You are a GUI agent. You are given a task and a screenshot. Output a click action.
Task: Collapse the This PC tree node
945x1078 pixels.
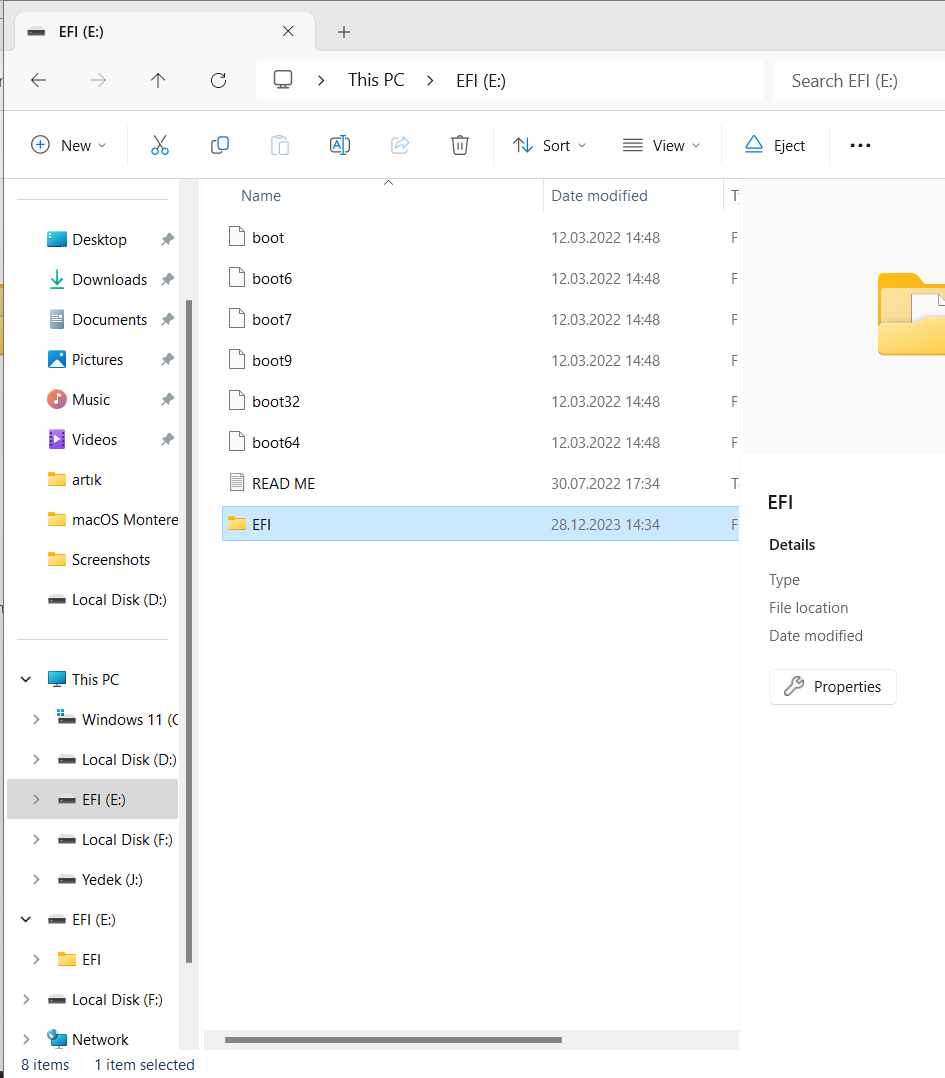click(26, 679)
